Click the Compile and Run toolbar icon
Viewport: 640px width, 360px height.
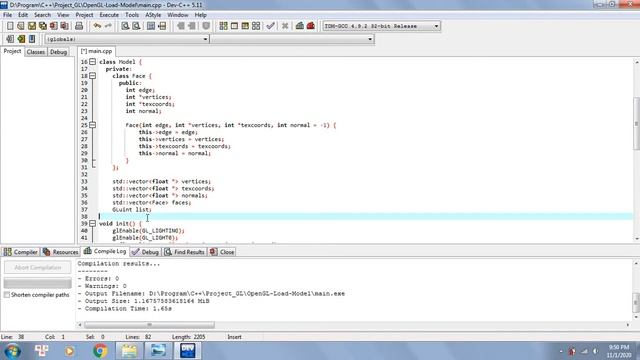tap(245, 26)
